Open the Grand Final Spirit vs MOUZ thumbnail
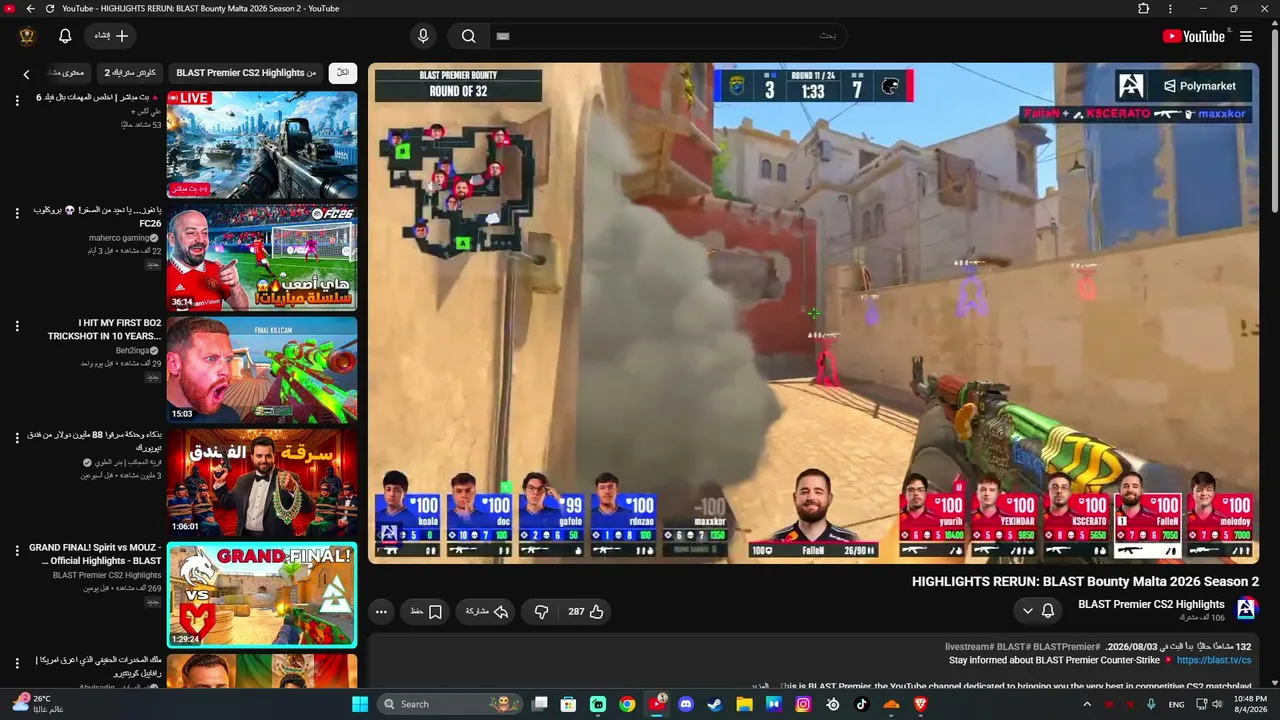 (262, 595)
